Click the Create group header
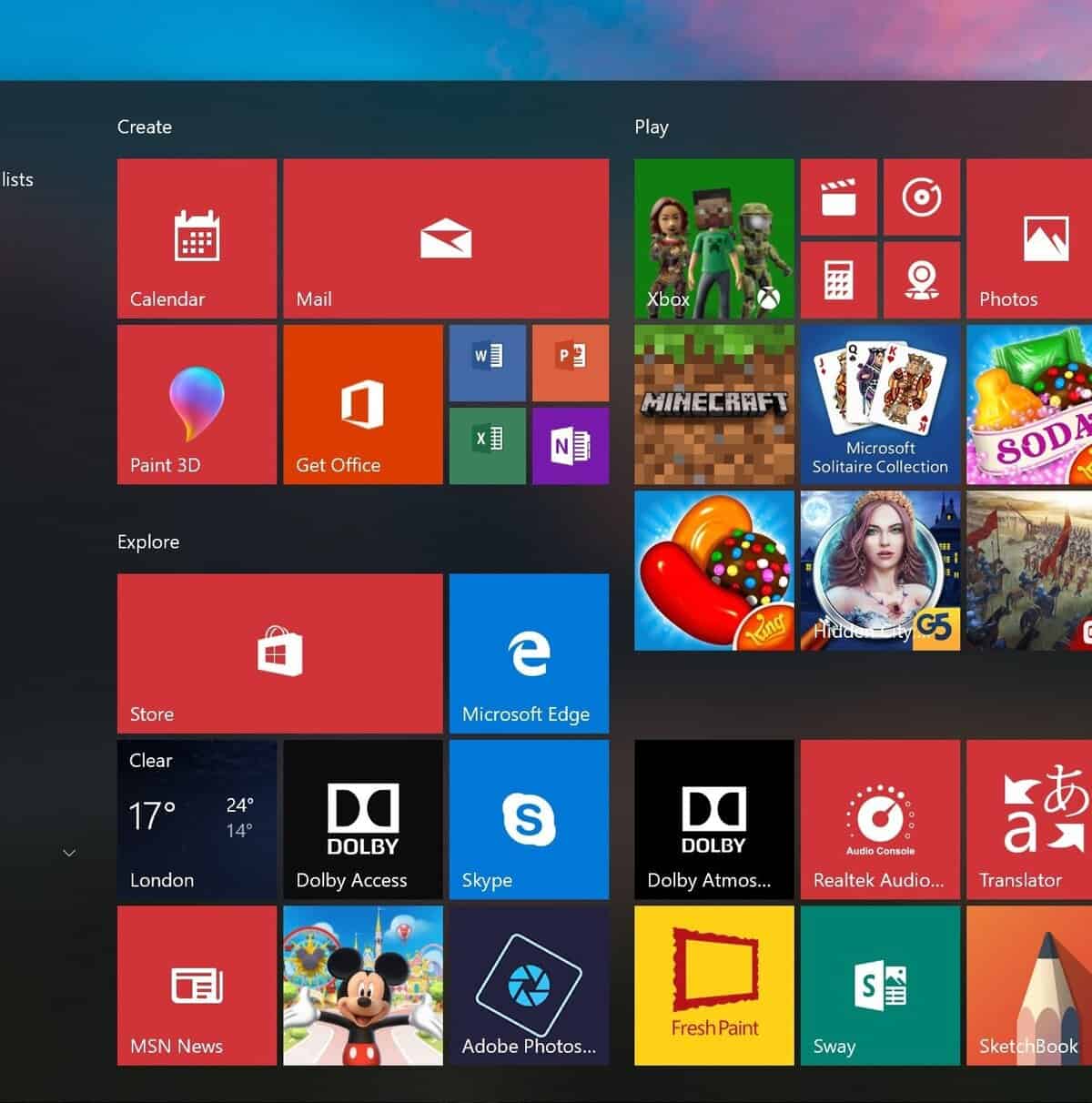 pyautogui.click(x=145, y=127)
